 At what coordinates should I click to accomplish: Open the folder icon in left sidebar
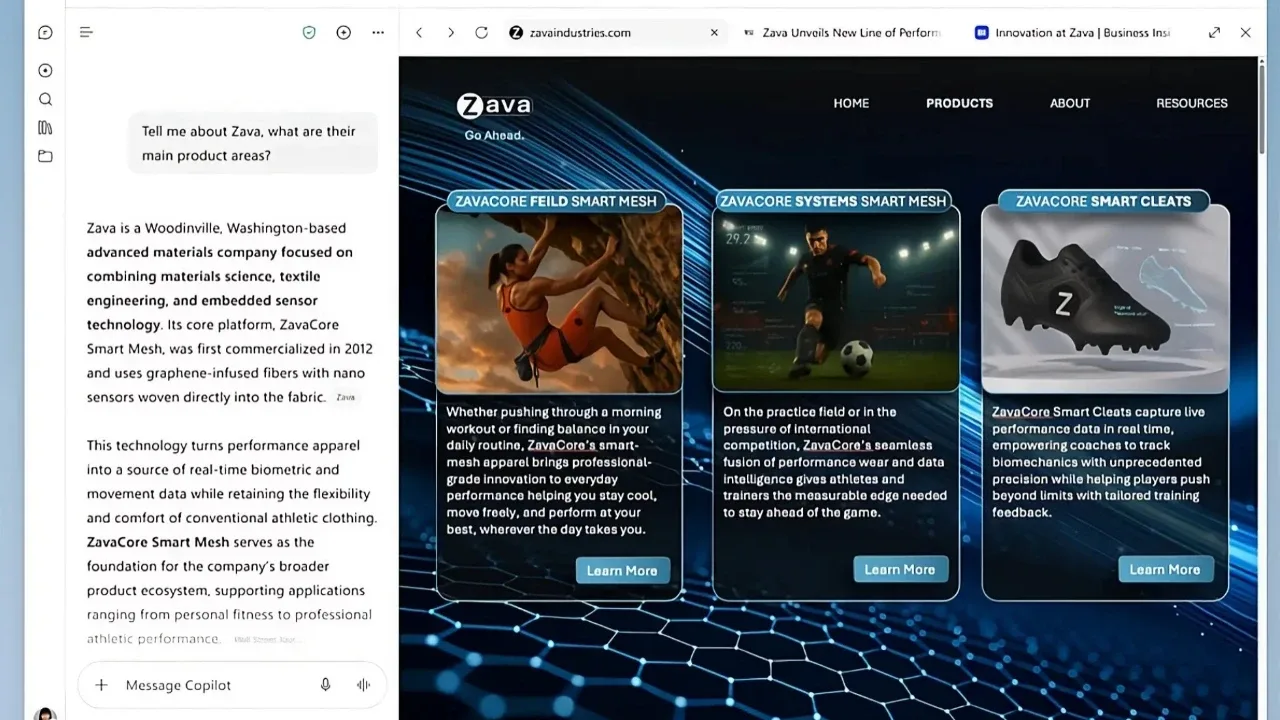(x=45, y=156)
